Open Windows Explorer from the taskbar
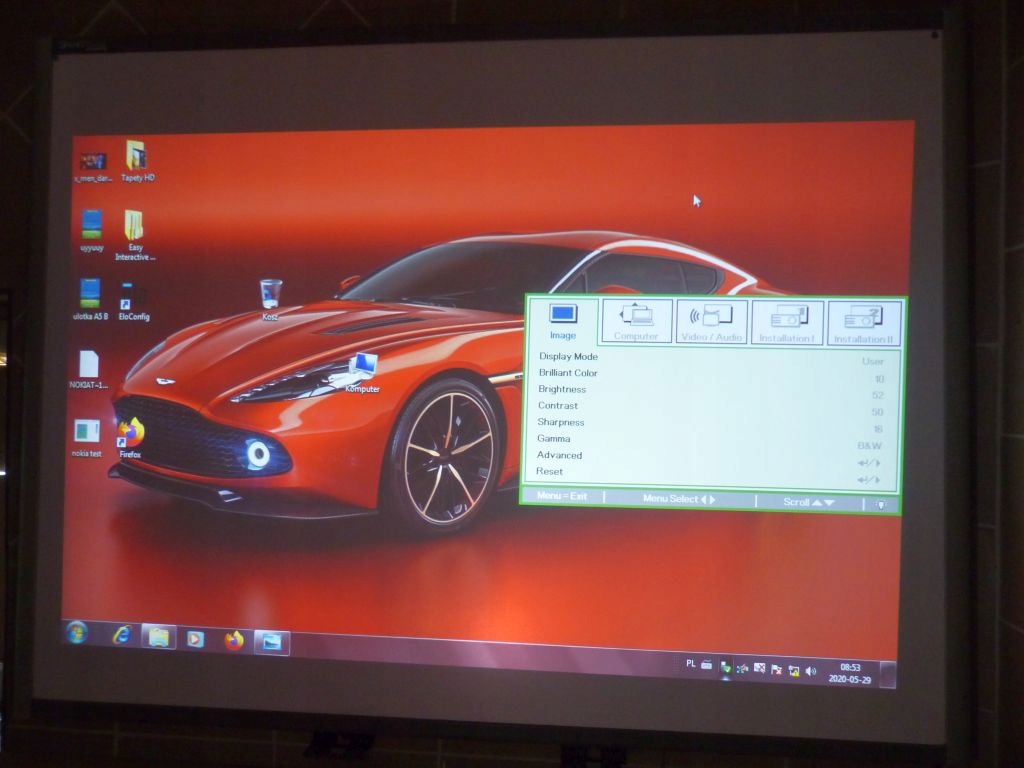1024x768 pixels. click(x=161, y=636)
